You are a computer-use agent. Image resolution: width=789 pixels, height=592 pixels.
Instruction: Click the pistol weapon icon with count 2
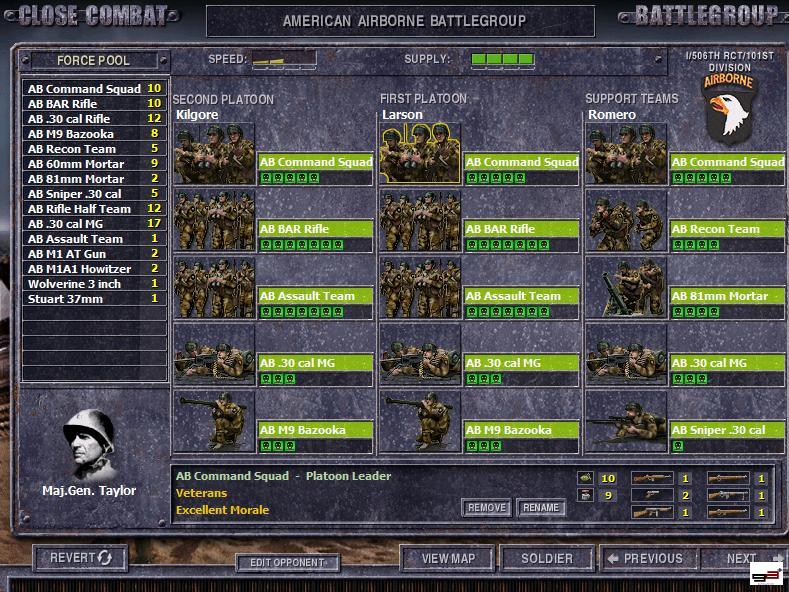[x=652, y=495]
